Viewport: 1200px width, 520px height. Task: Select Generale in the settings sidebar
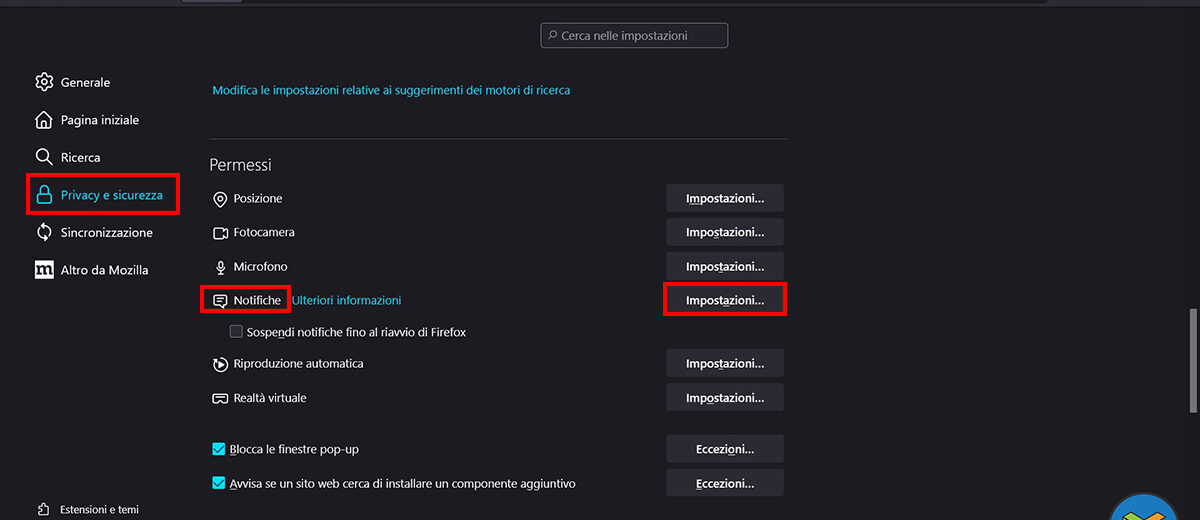[85, 82]
